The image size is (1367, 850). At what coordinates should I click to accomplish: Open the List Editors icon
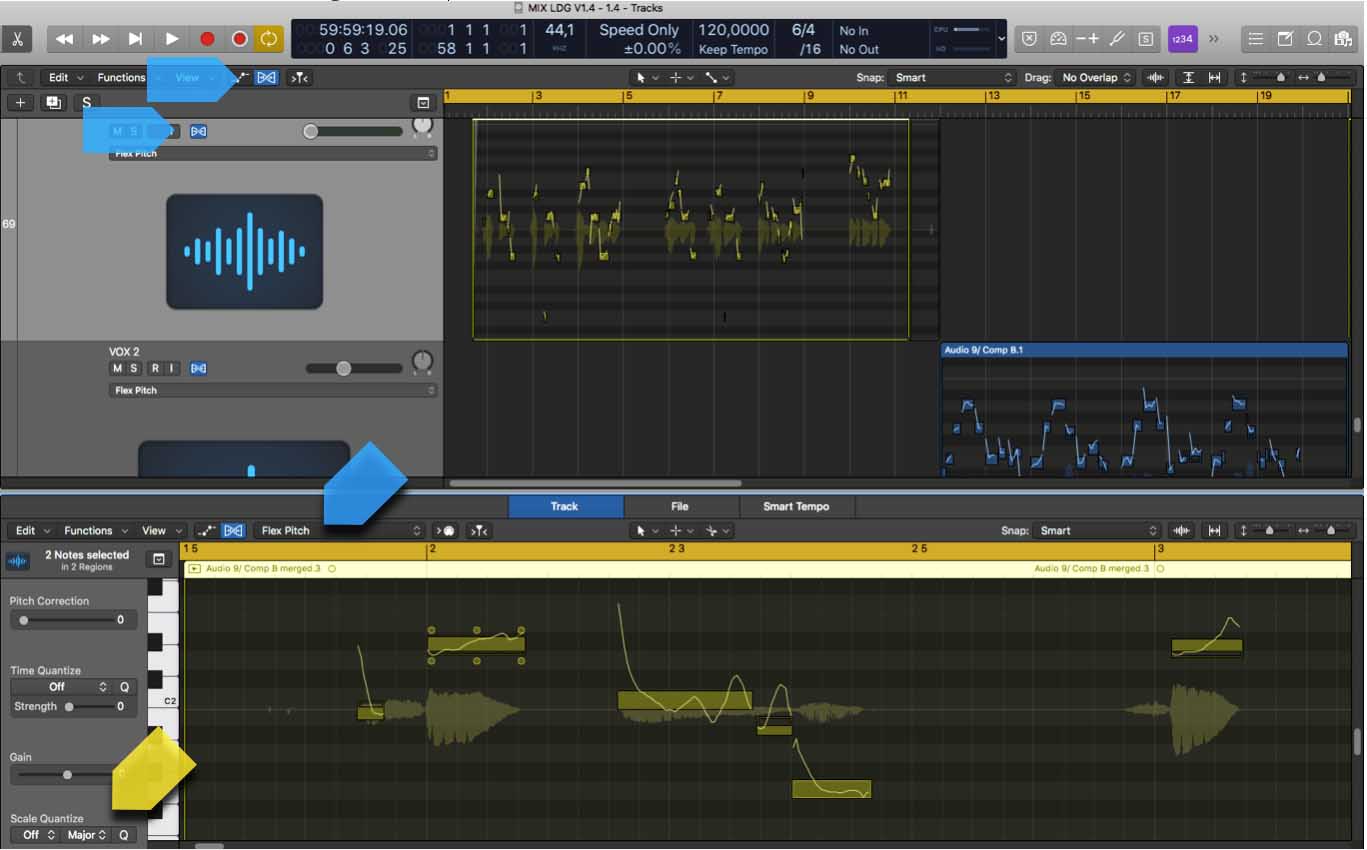(x=1257, y=39)
